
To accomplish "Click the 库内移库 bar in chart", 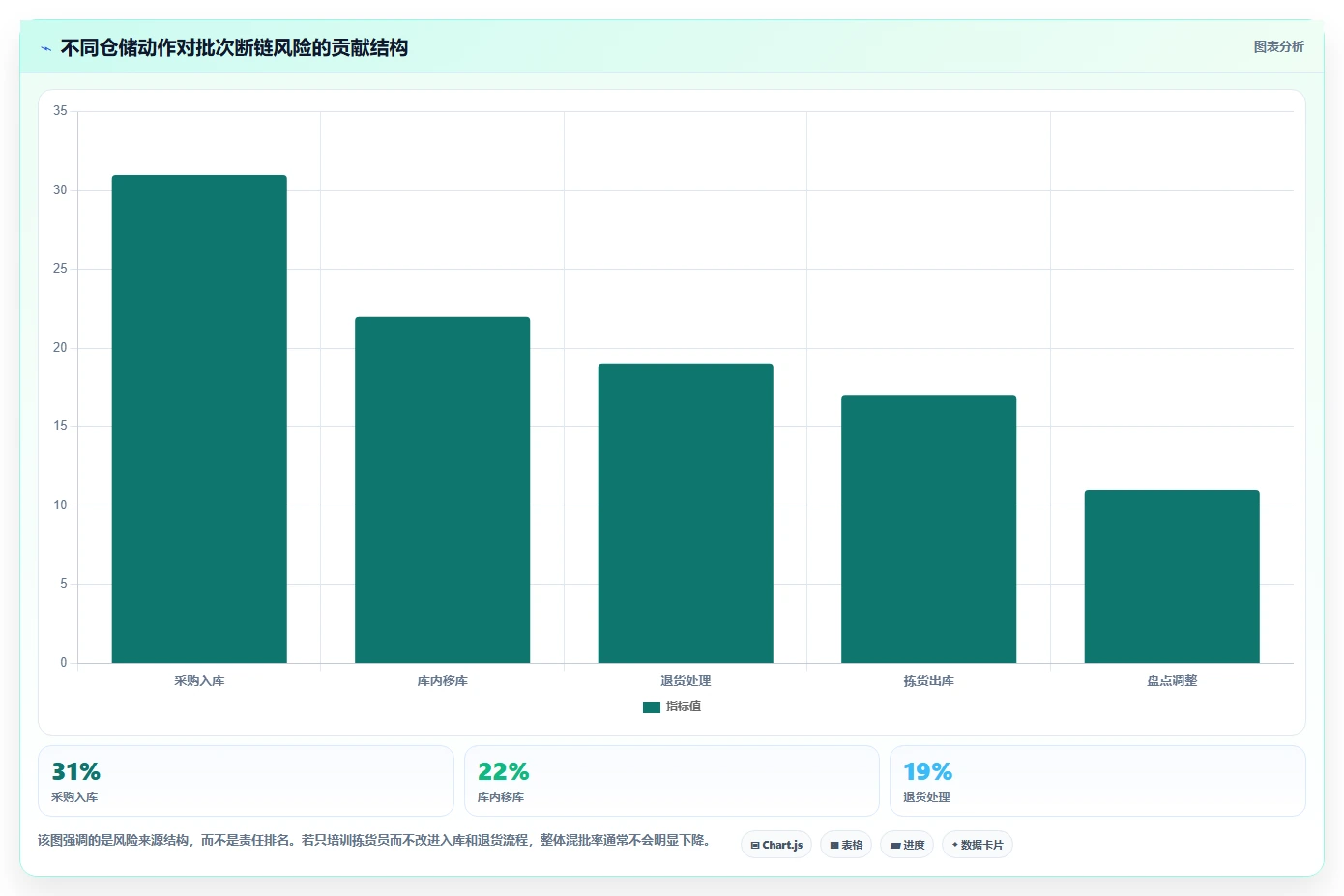I will click(442, 490).
